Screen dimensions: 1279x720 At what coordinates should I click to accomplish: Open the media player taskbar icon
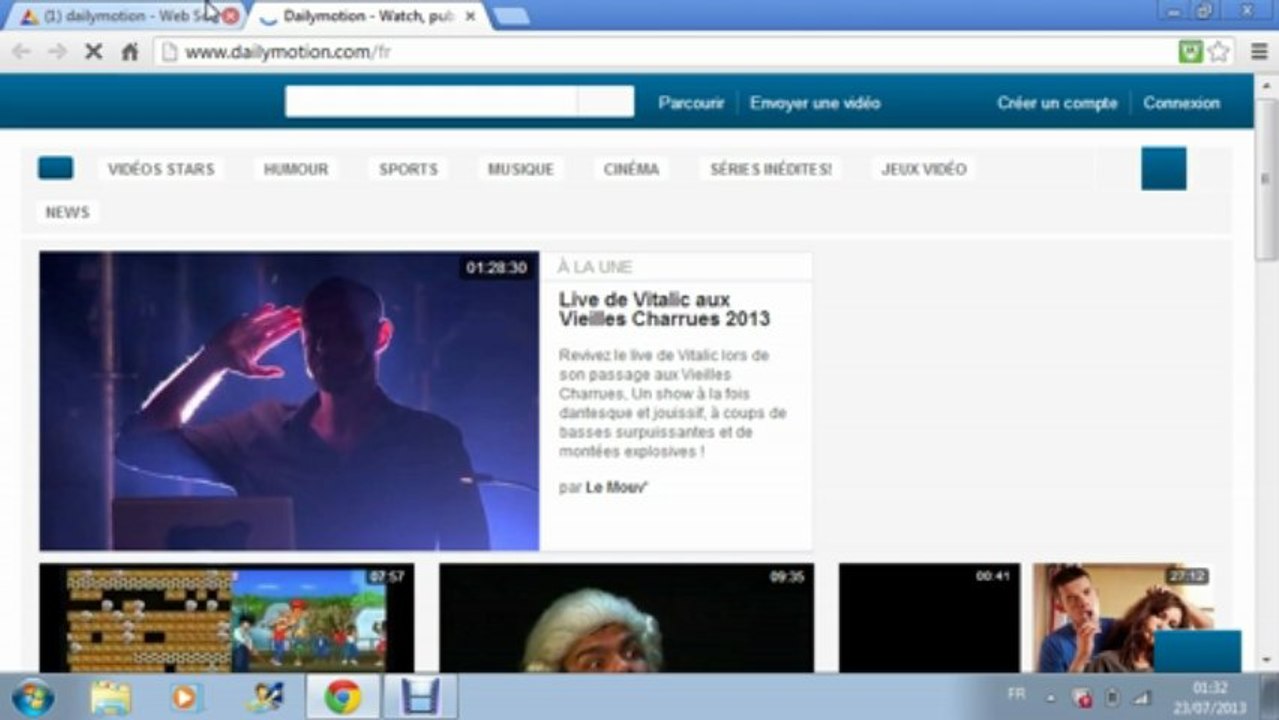coord(186,697)
